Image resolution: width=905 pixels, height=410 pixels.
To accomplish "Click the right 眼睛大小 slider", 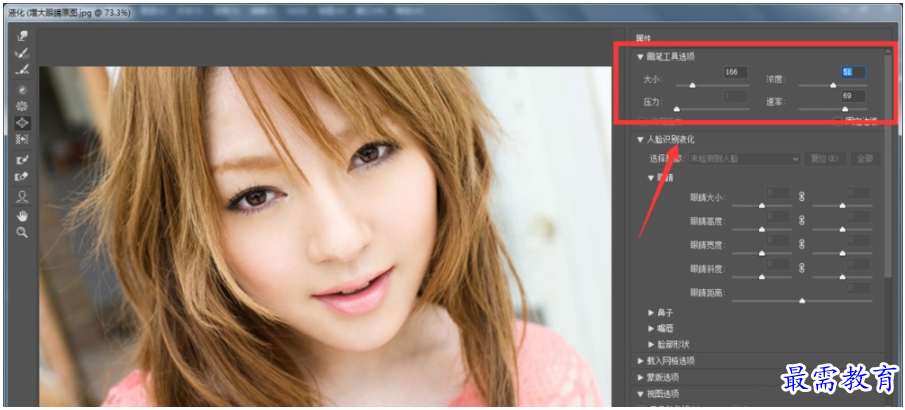I will [x=842, y=206].
